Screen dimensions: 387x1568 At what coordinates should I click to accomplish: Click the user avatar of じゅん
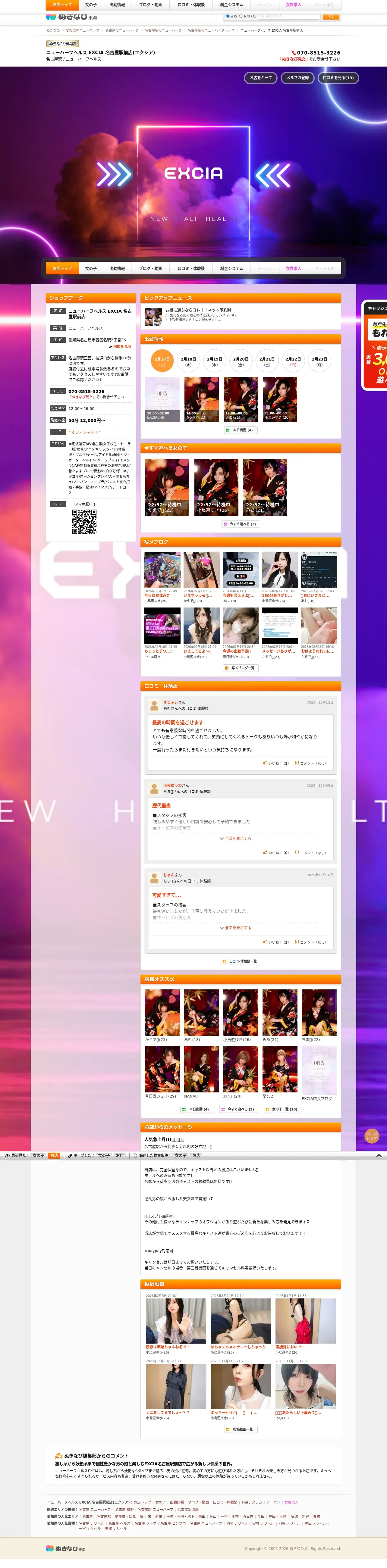tap(155, 878)
